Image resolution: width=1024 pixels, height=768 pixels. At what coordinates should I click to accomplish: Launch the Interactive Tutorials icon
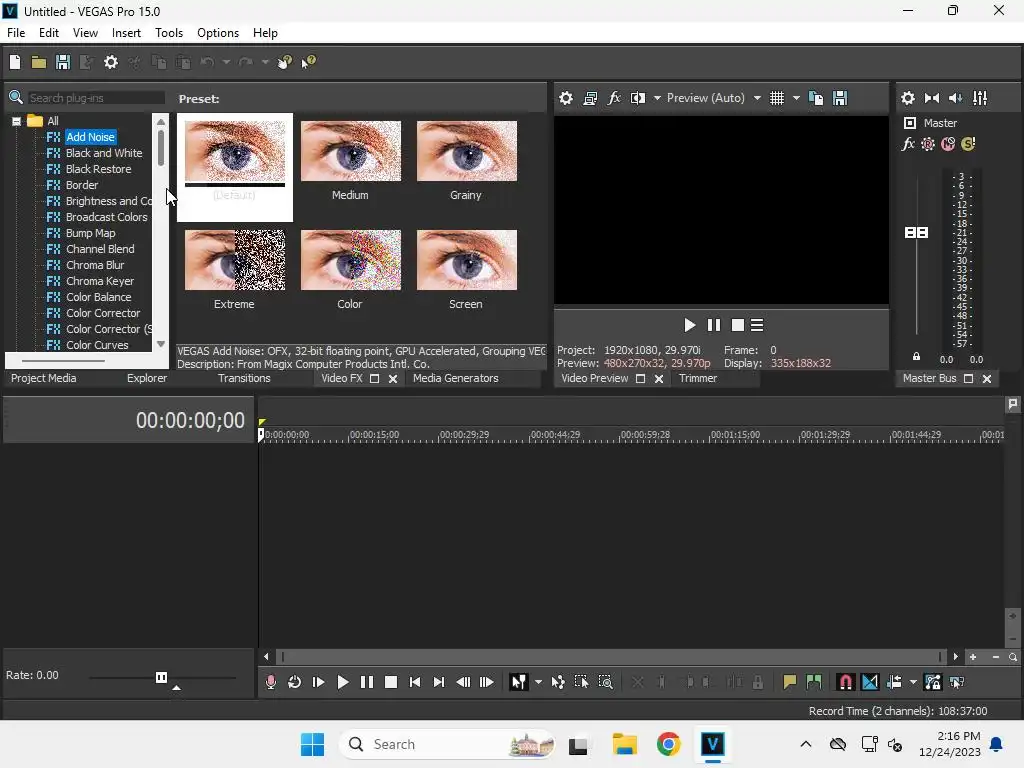(x=285, y=62)
